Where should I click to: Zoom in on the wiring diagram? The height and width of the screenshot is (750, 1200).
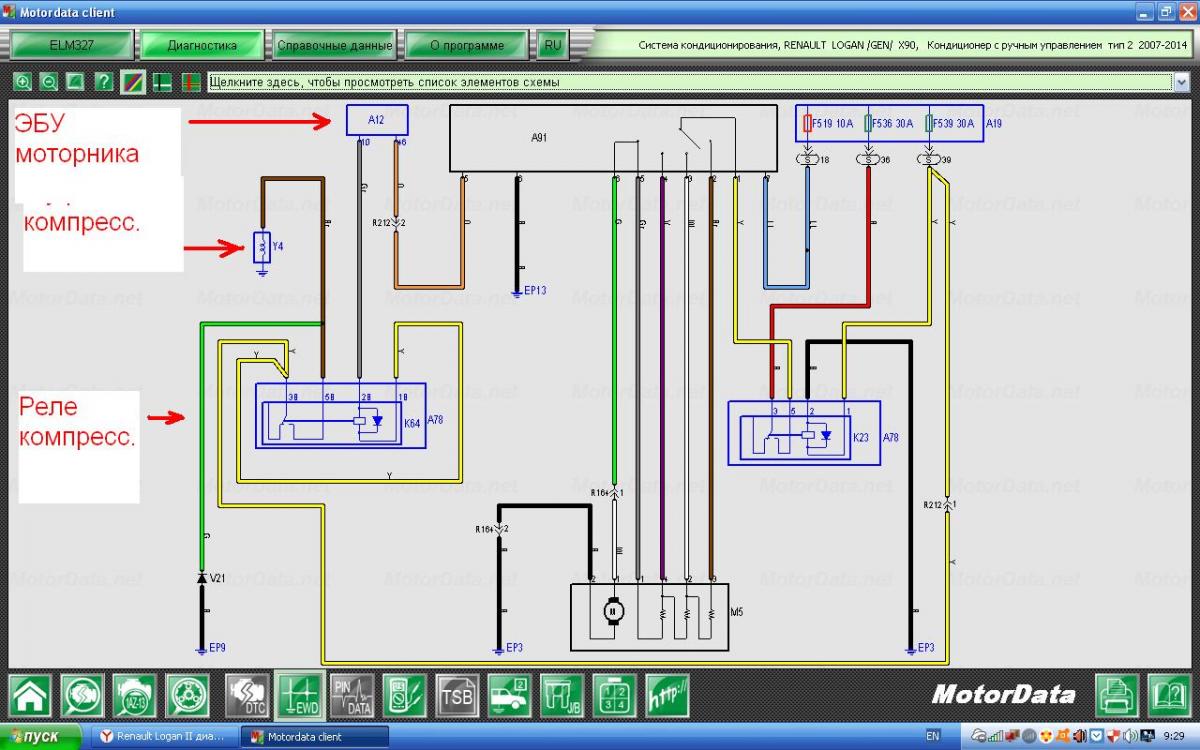(x=23, y=82)
